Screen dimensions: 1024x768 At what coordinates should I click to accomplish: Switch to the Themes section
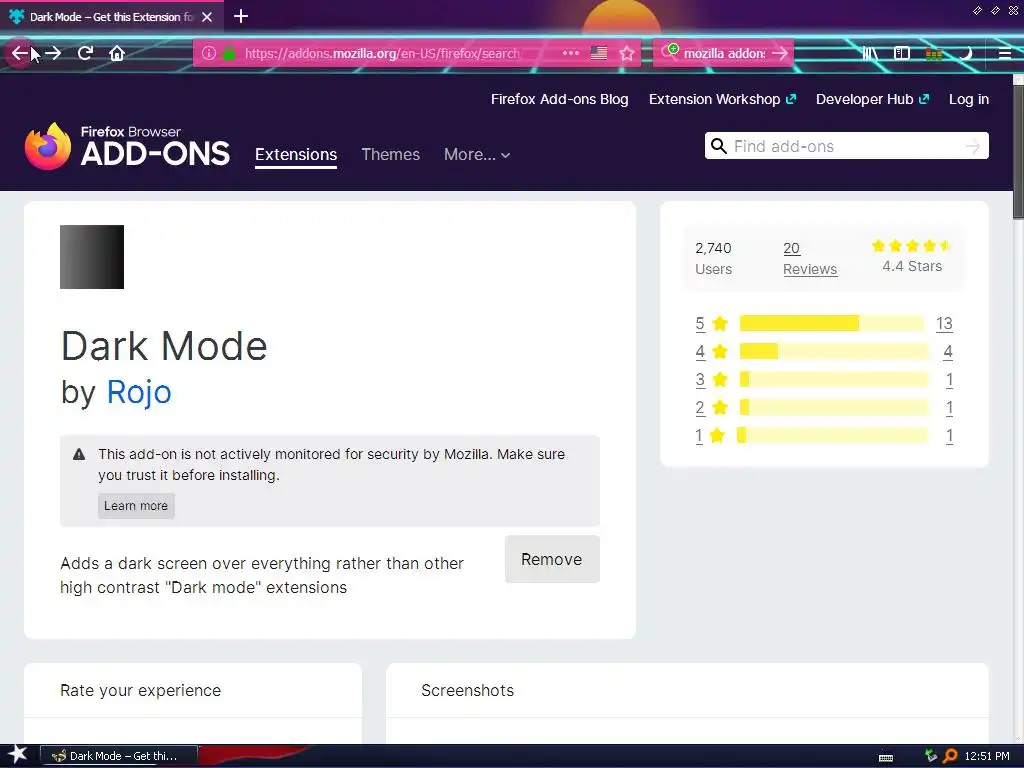[391, 155]
